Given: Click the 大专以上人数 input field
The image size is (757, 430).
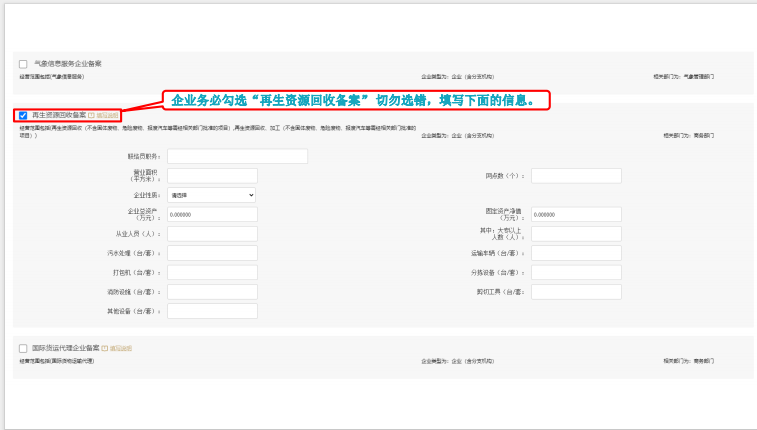Looking at the screenshot, I should (x=575, y=234).
